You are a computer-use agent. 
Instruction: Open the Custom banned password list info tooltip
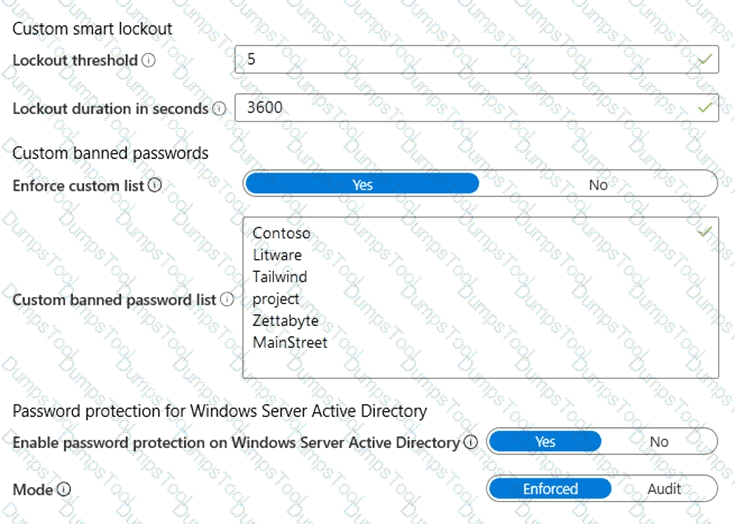point(227,299)
